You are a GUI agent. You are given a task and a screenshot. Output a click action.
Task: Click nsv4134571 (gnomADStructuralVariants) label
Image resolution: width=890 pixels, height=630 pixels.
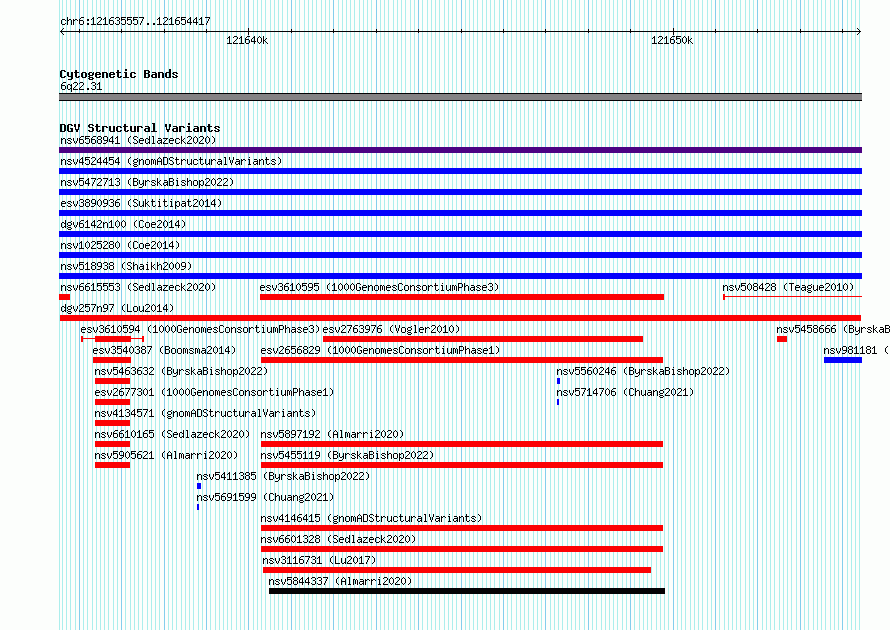pyautogui.click(x=205, y=413)
